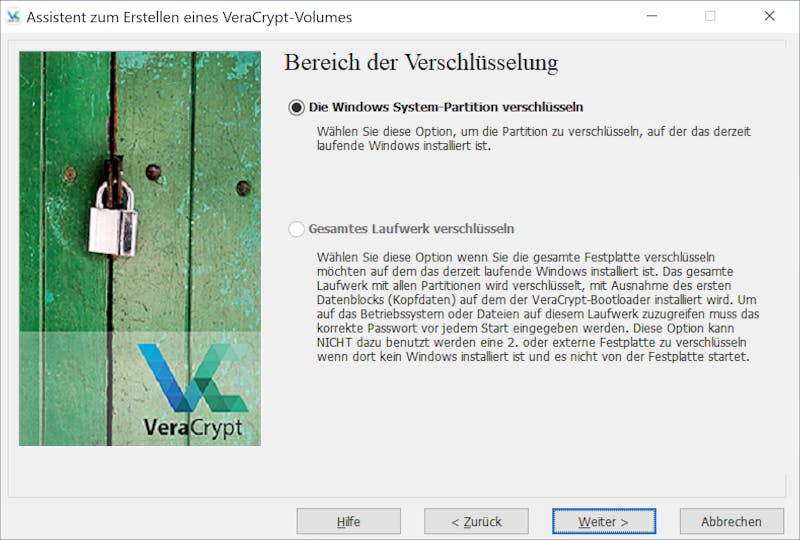Minimize the VeraCrypt wizard window

[x=652, y=16]
